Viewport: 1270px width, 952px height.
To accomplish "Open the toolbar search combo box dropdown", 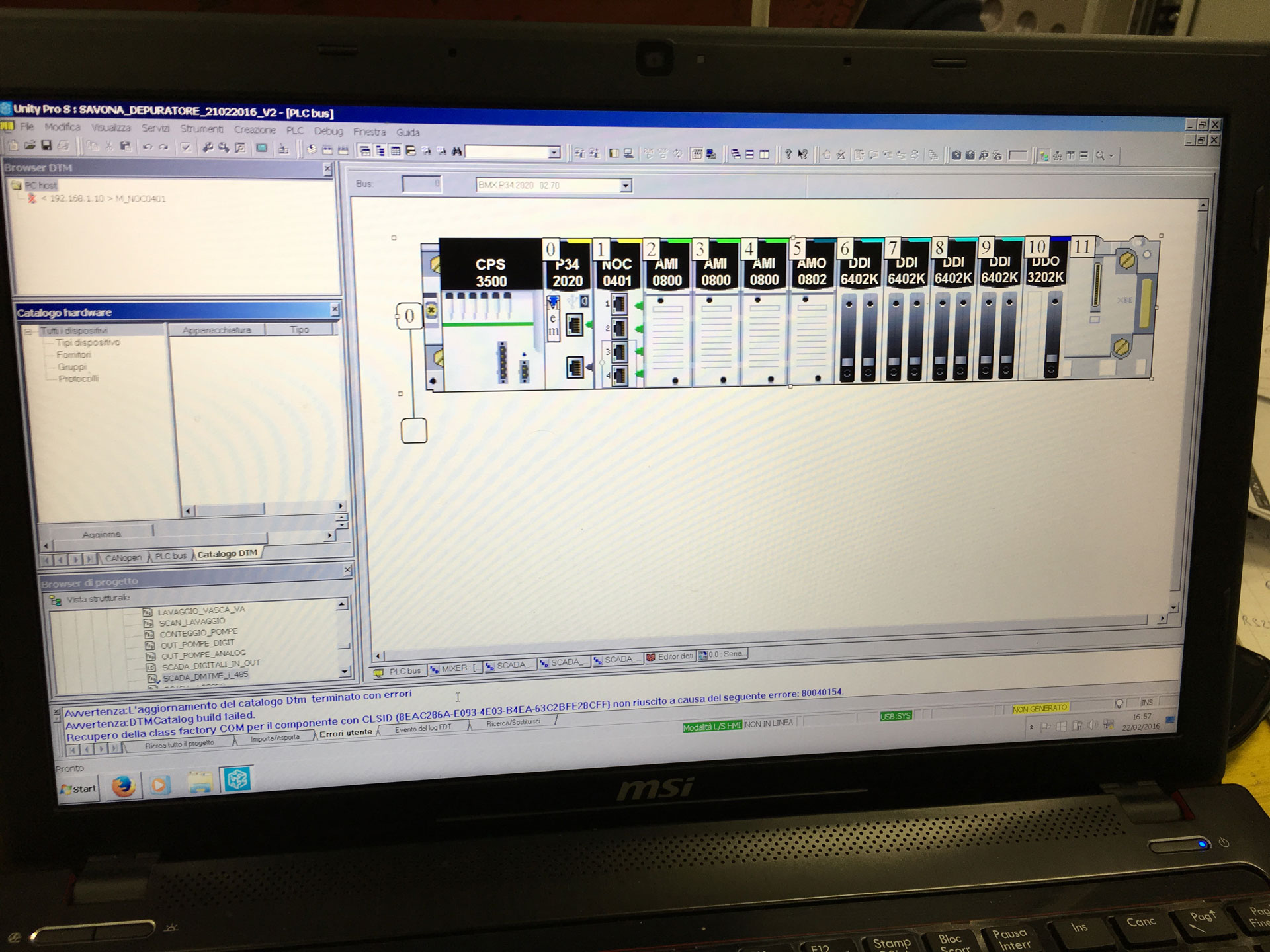I will pyautogui.click(x=554, y=153).
